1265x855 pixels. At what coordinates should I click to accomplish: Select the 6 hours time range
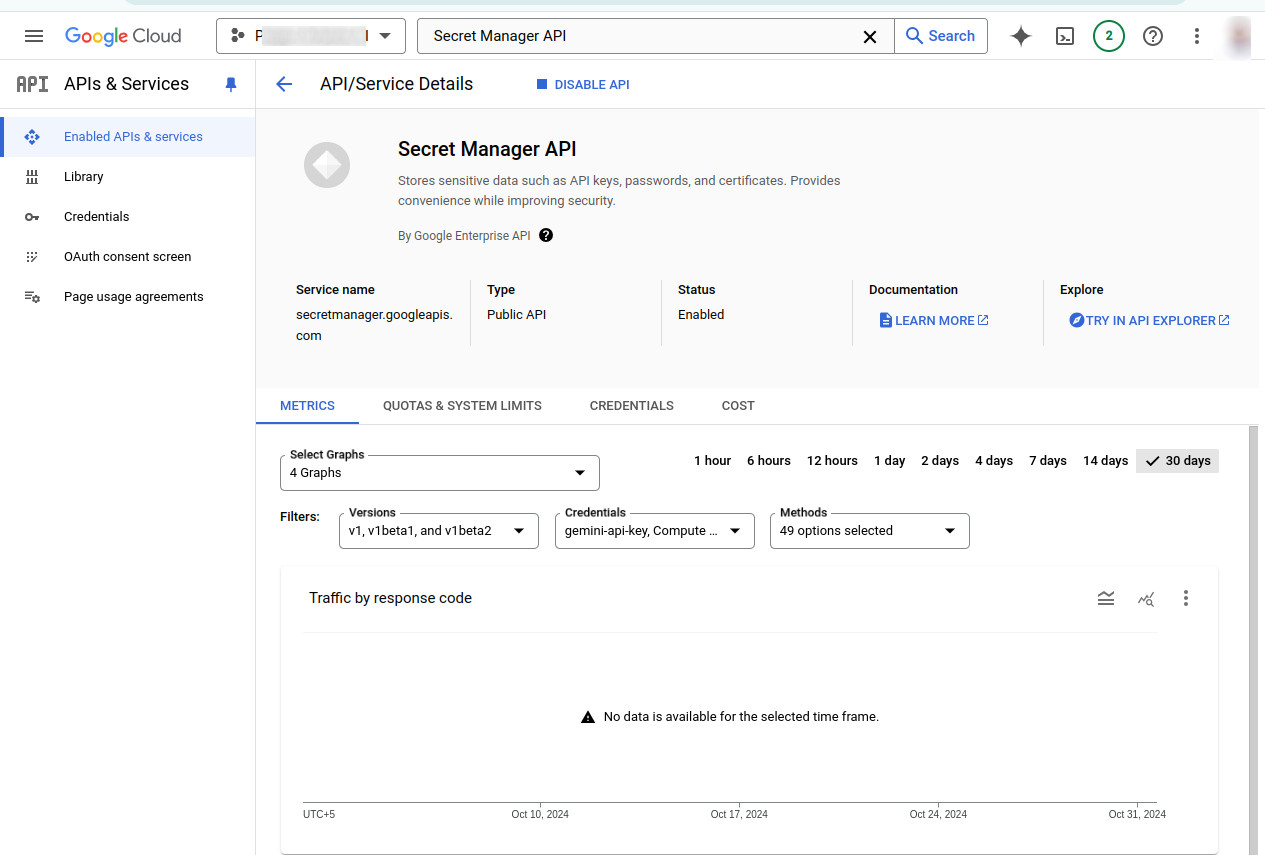[769, 461]
